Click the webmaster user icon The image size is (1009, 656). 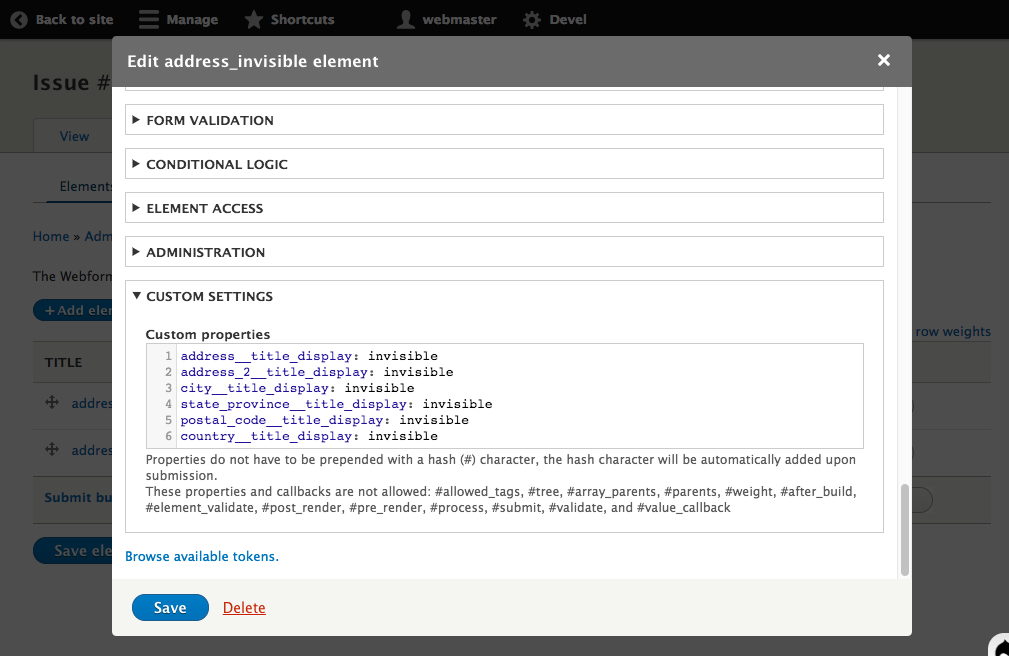pos(405,19)
